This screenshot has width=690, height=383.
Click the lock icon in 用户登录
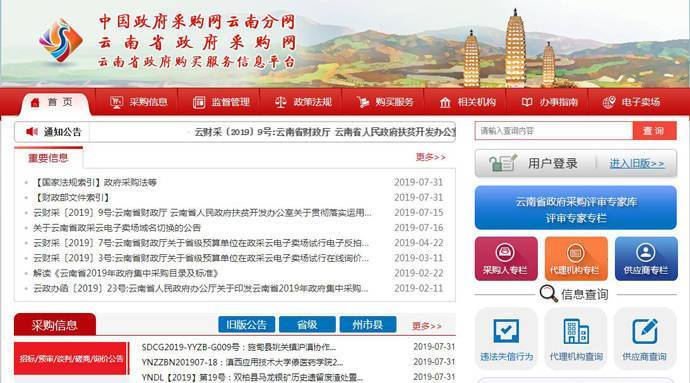coord(503,163)
